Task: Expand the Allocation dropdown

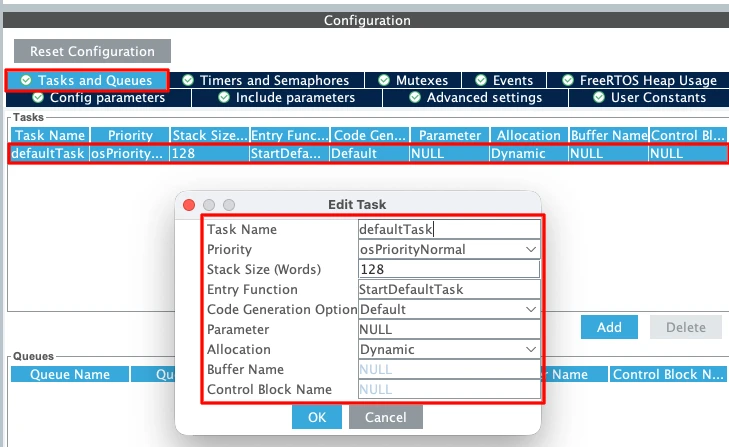Action: 449,349
